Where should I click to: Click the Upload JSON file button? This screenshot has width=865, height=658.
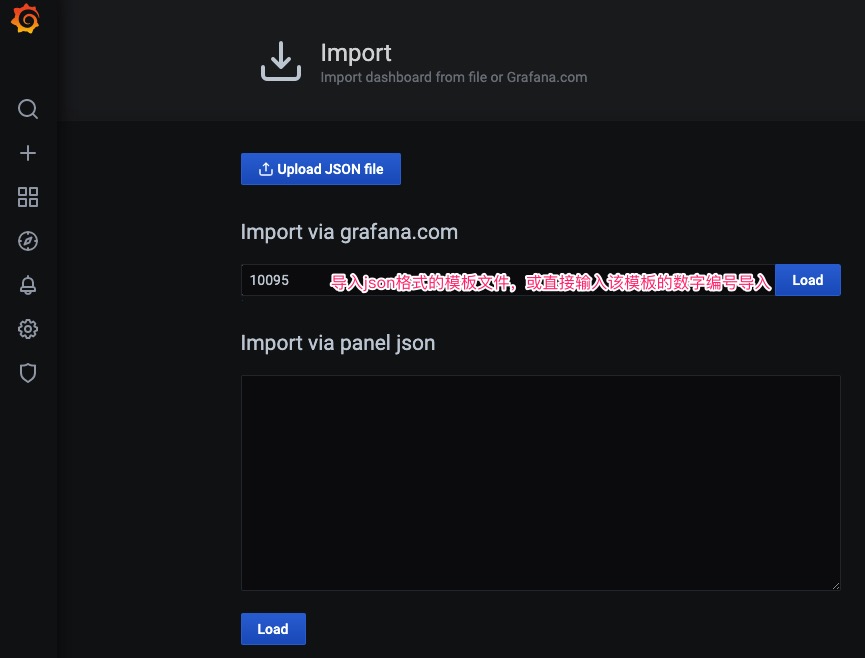pyautogui.click(x=320, y=169)
